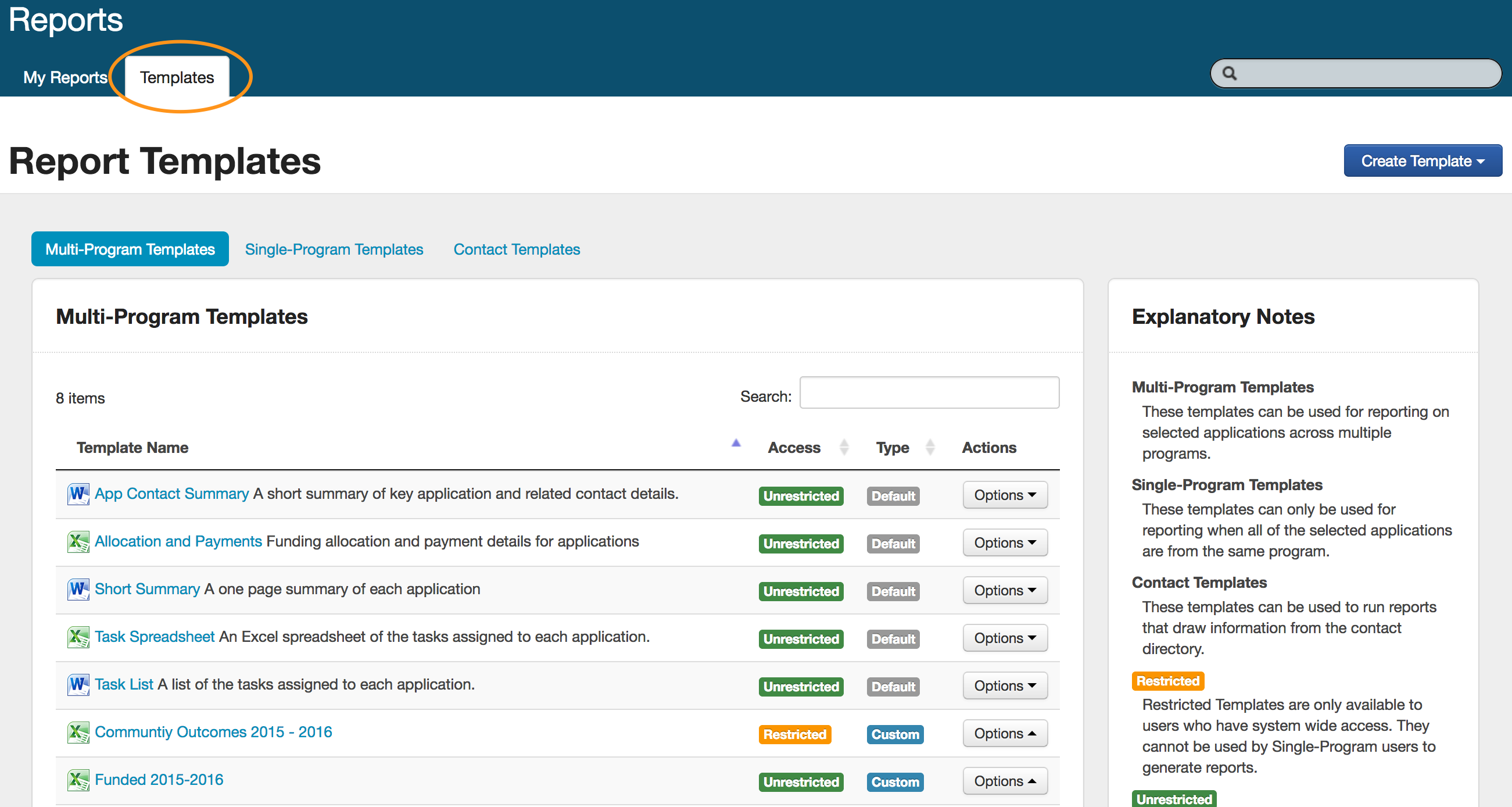Toggle sorting on the Type column
Screen dimensions: 1512x807
pos(929,448)
